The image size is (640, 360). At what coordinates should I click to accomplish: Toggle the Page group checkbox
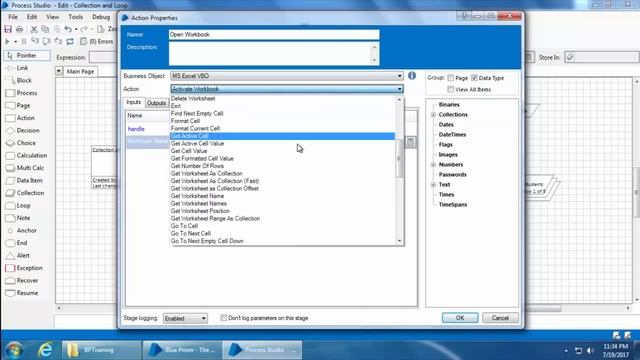451,78
